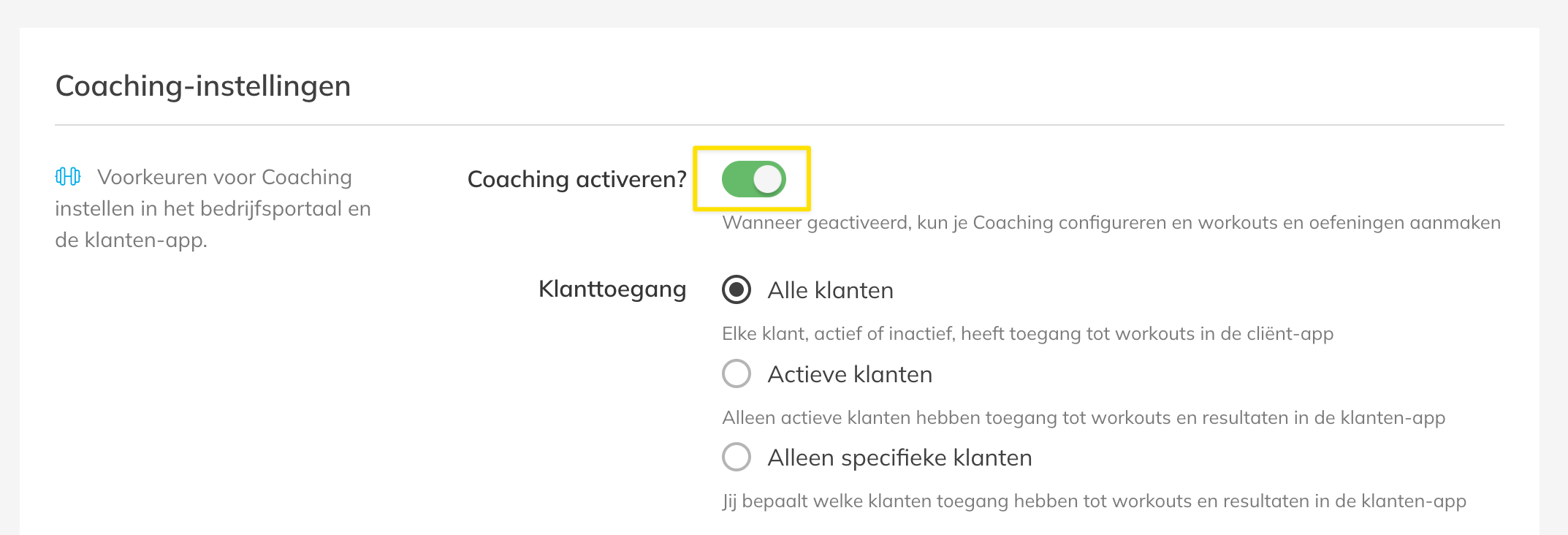Click the 'Voorkeuren voor Coaching' intro text
Screen dimensions: 1568x535
224,178
